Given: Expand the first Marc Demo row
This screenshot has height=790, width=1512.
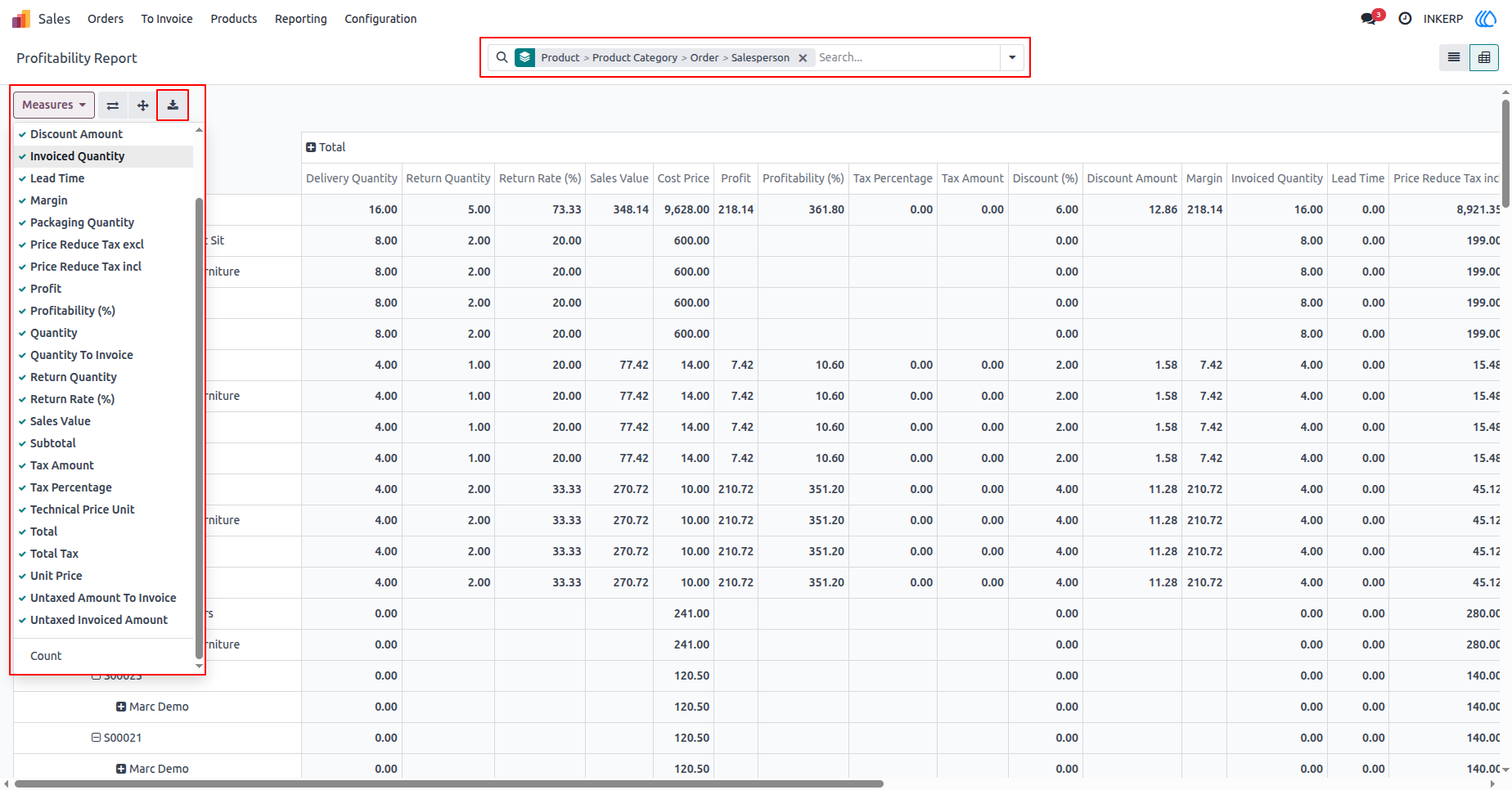Looking at the screenshot, I should [x=121, y=707].
